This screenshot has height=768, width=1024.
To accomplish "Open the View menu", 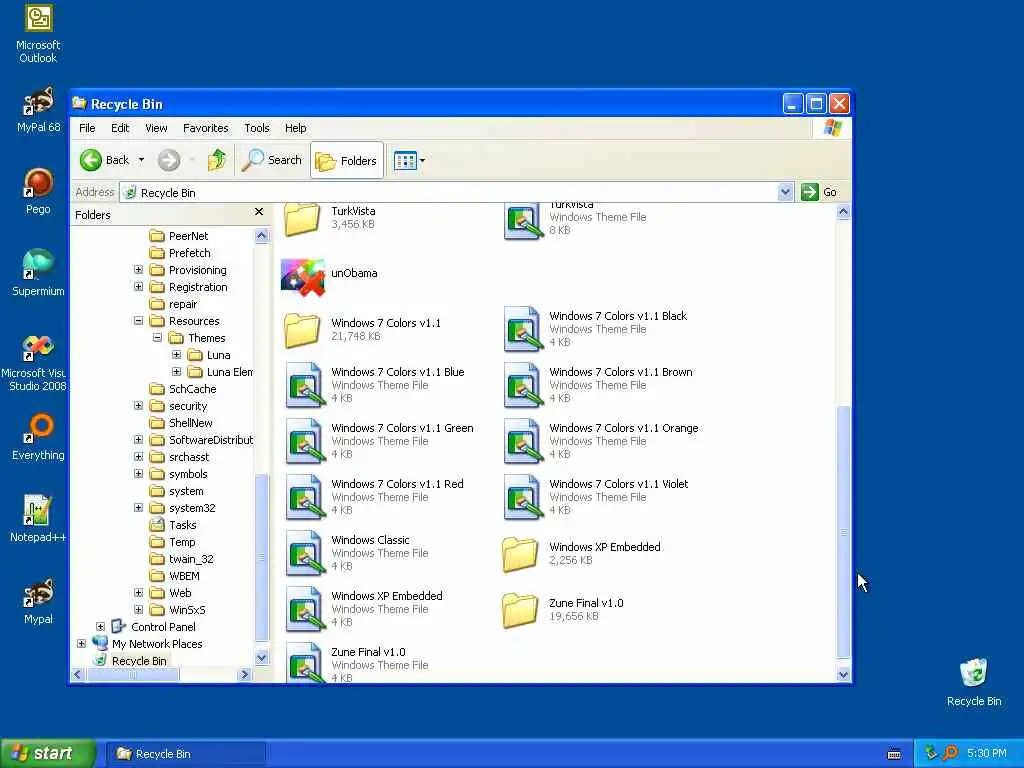I will pyautogui.click(x=156, y=128).
